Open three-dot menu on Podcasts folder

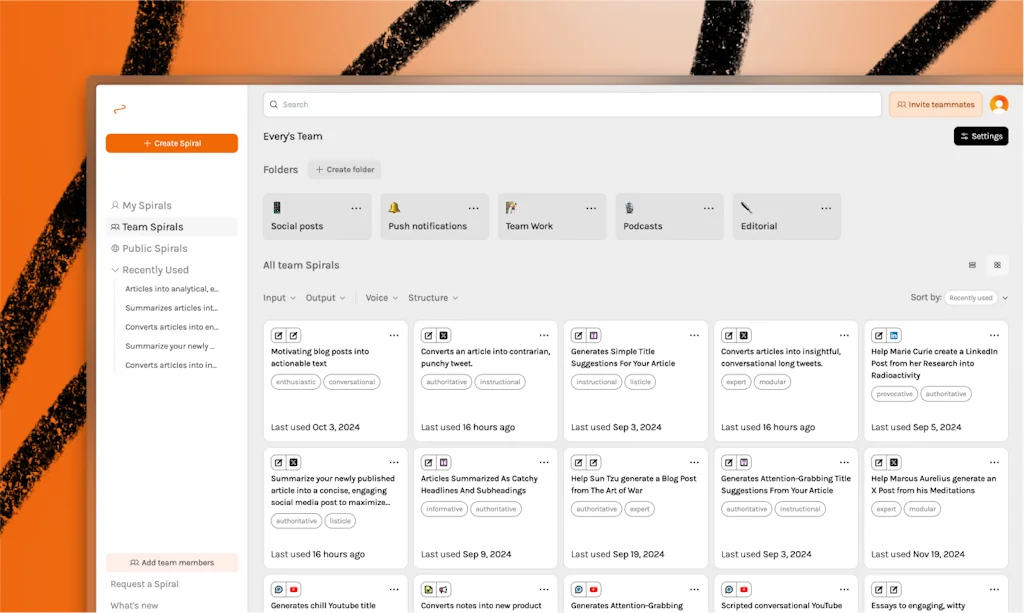tap(708, 208)
